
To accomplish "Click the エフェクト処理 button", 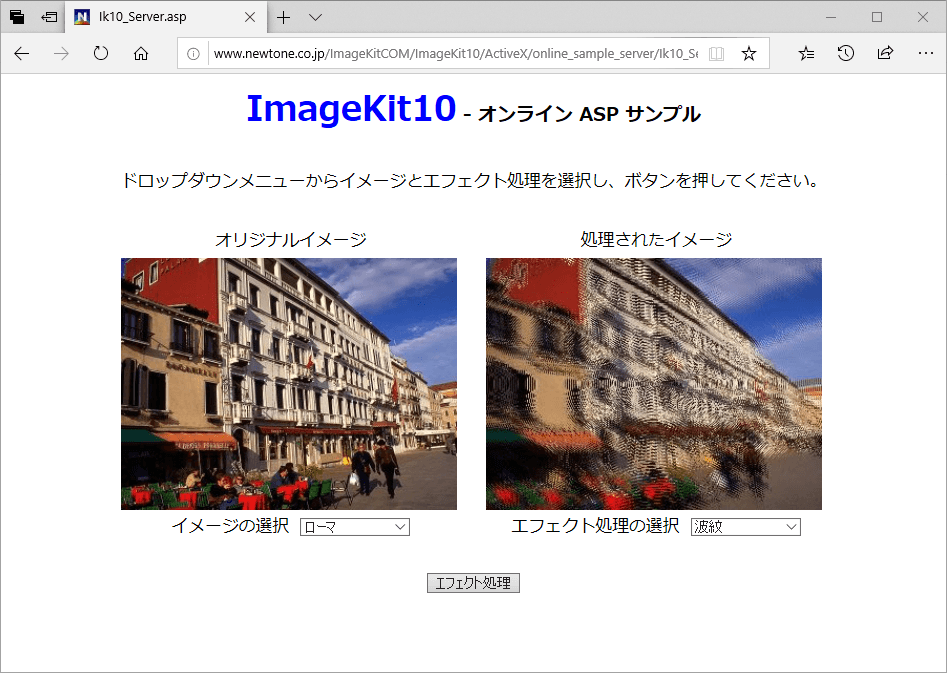I will [473, 583].
